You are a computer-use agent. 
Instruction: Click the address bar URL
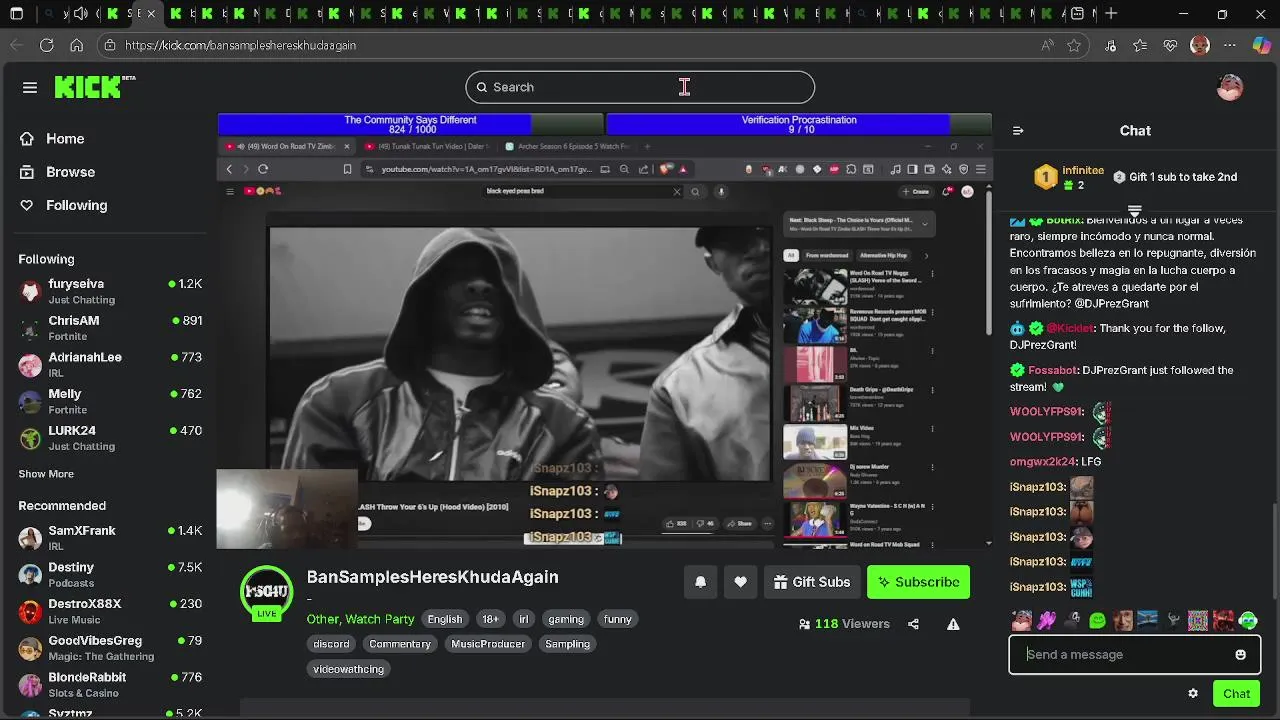point(240,45)
